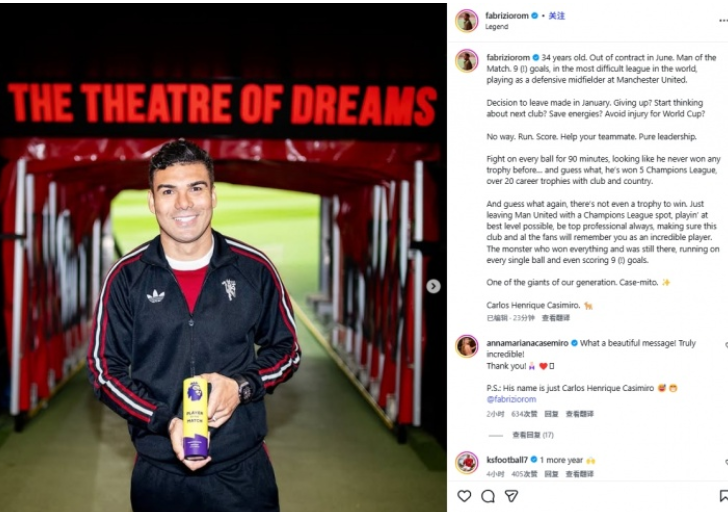Open annamarianacasemiro commenter avatar
The width and height of the screenshot is (728, 512).
467,346
